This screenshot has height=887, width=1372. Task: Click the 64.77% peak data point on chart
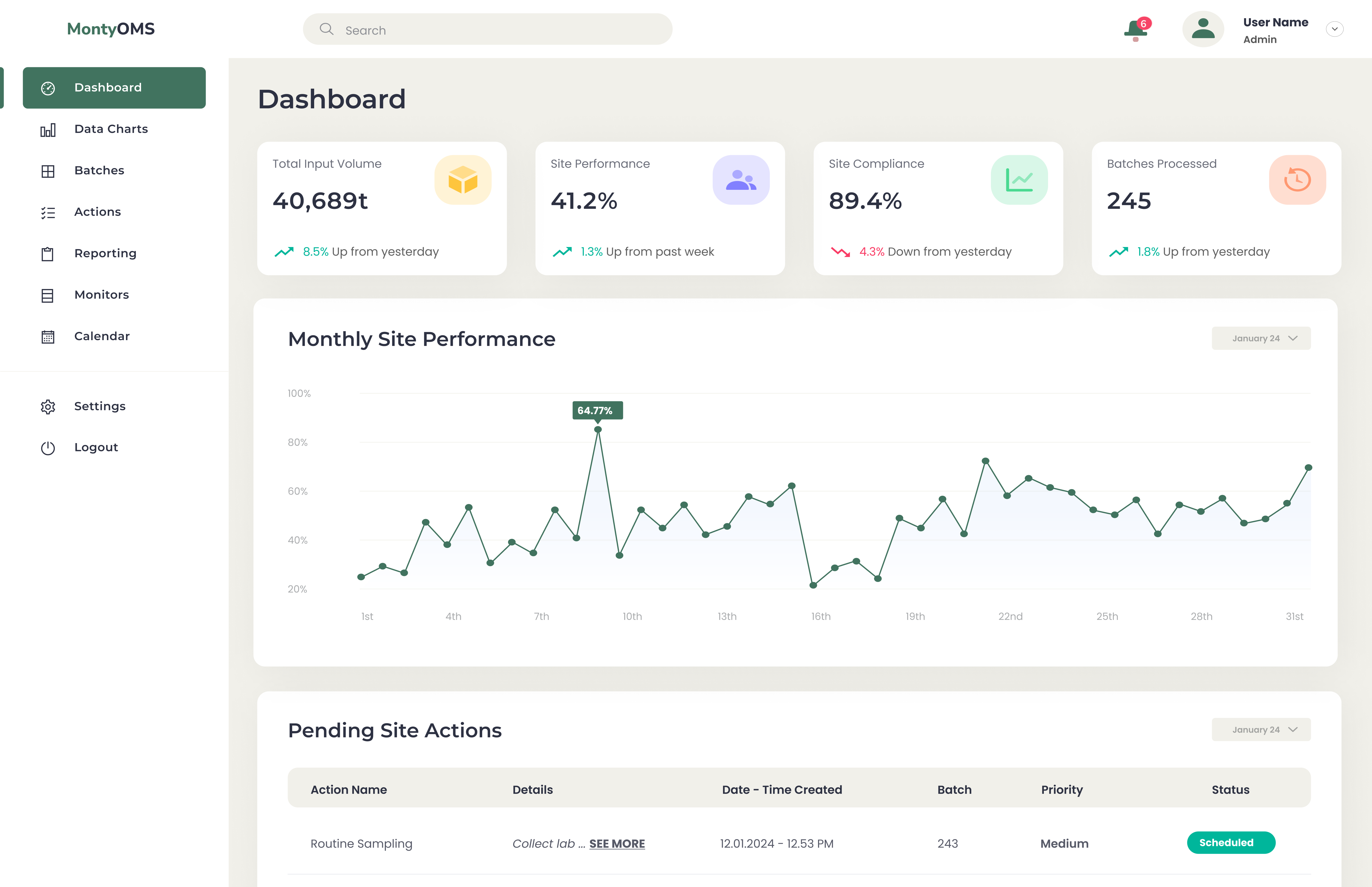[x=598, y=430]
